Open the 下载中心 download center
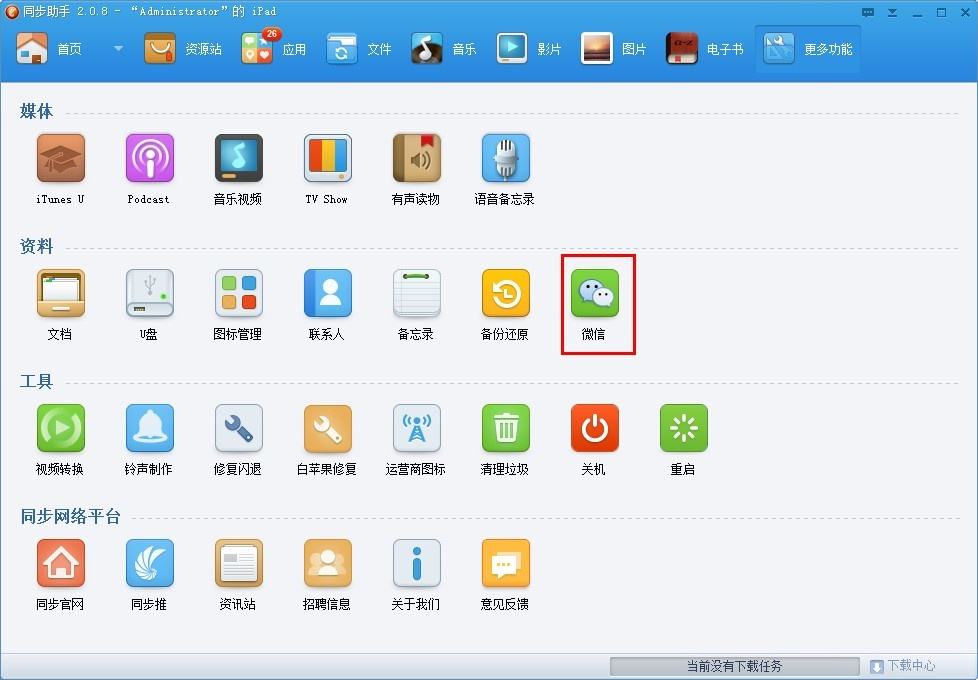The image size is (978, 680). [903, 666]
